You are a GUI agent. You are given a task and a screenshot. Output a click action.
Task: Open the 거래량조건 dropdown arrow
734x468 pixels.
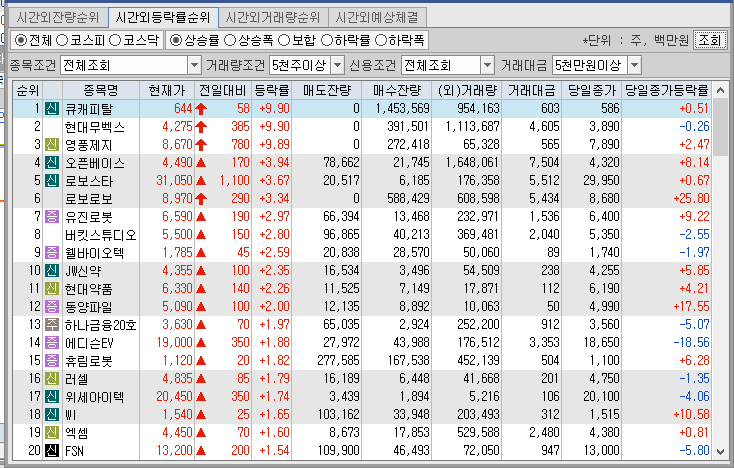[338, 65]
